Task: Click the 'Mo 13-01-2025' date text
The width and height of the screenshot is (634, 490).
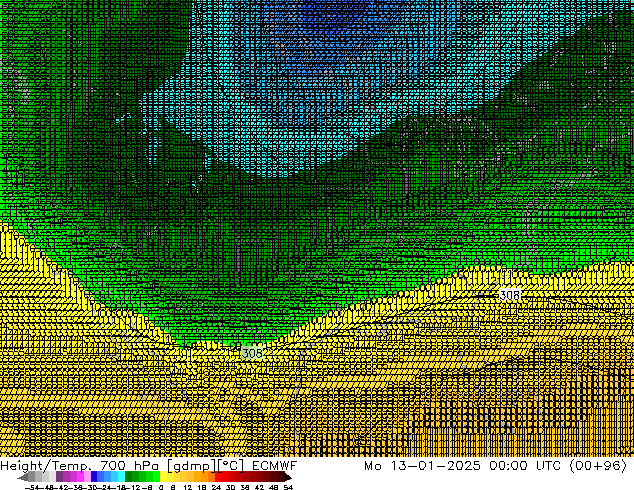Action: [x=422, y=466]
